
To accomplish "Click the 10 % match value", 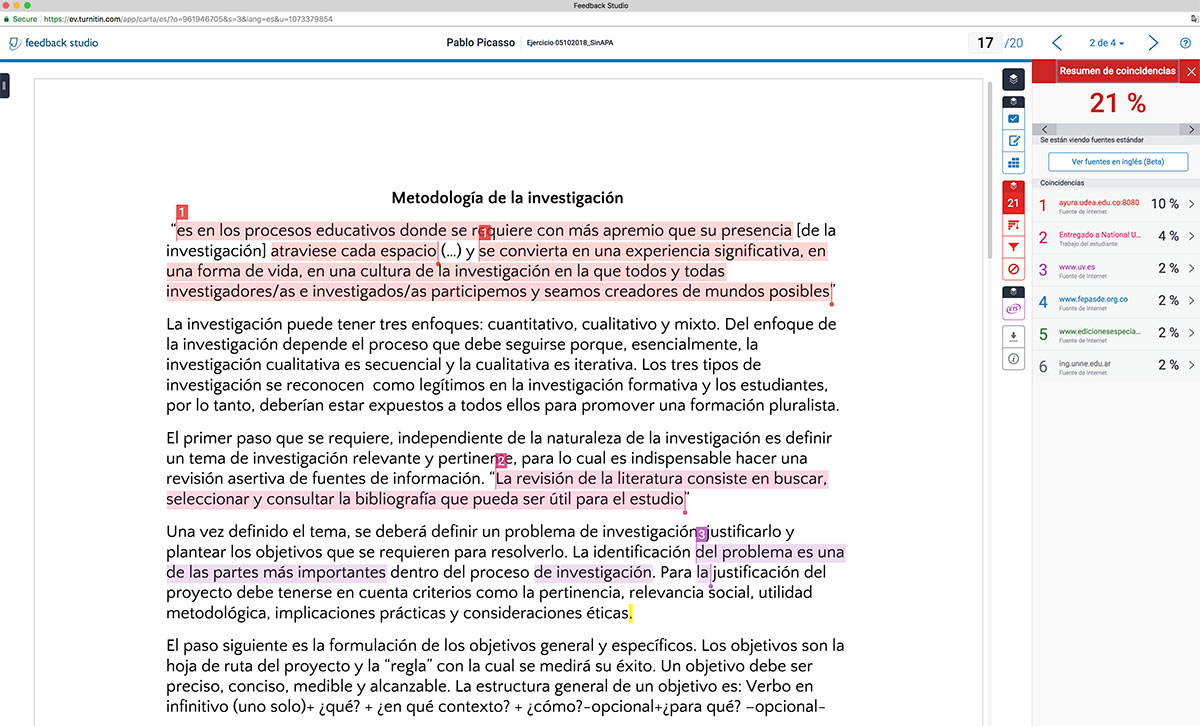I will (1165, 204).
